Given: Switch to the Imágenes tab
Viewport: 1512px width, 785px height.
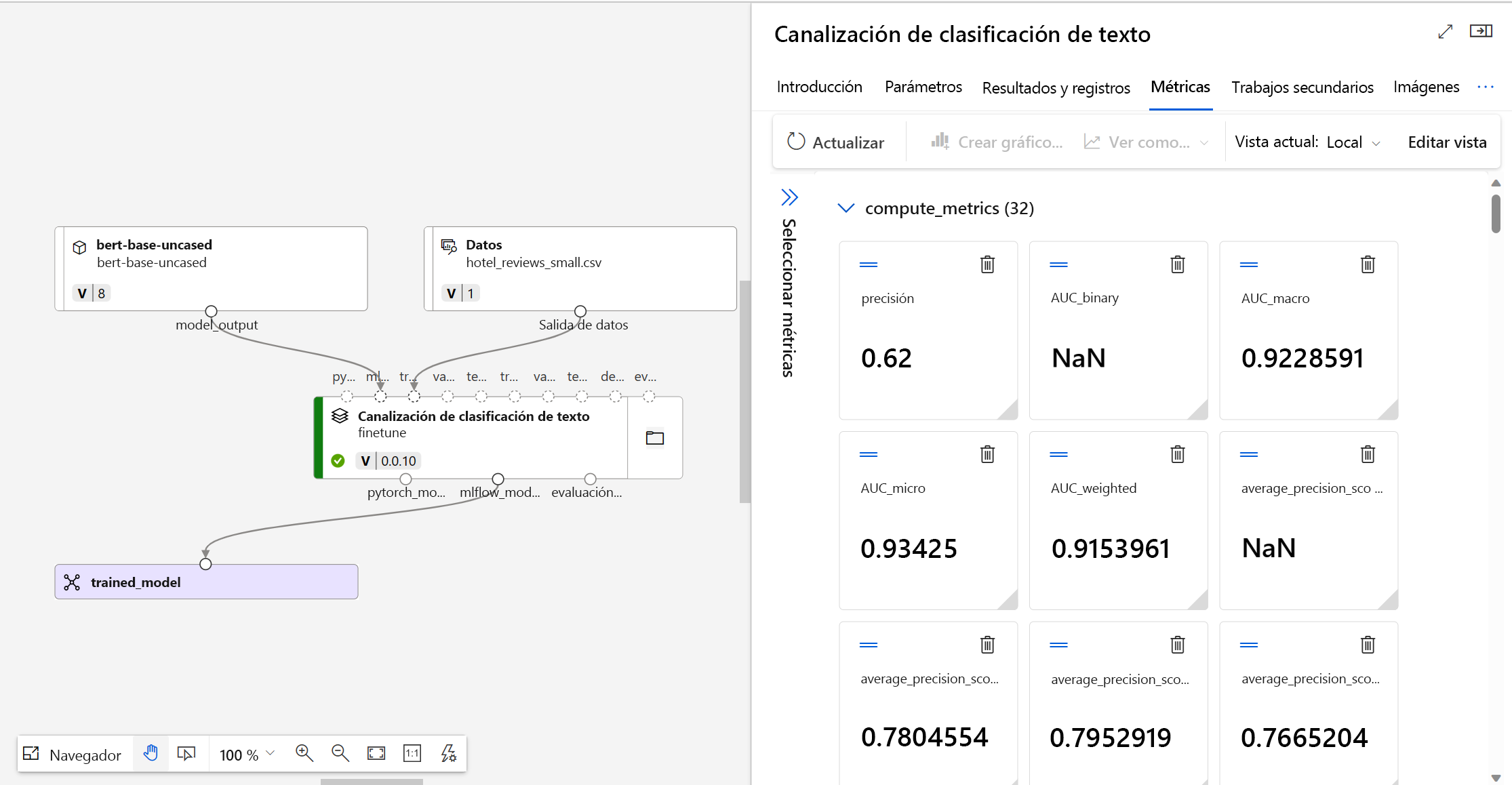Looking at the screenshot, I should coord(1426,87).
